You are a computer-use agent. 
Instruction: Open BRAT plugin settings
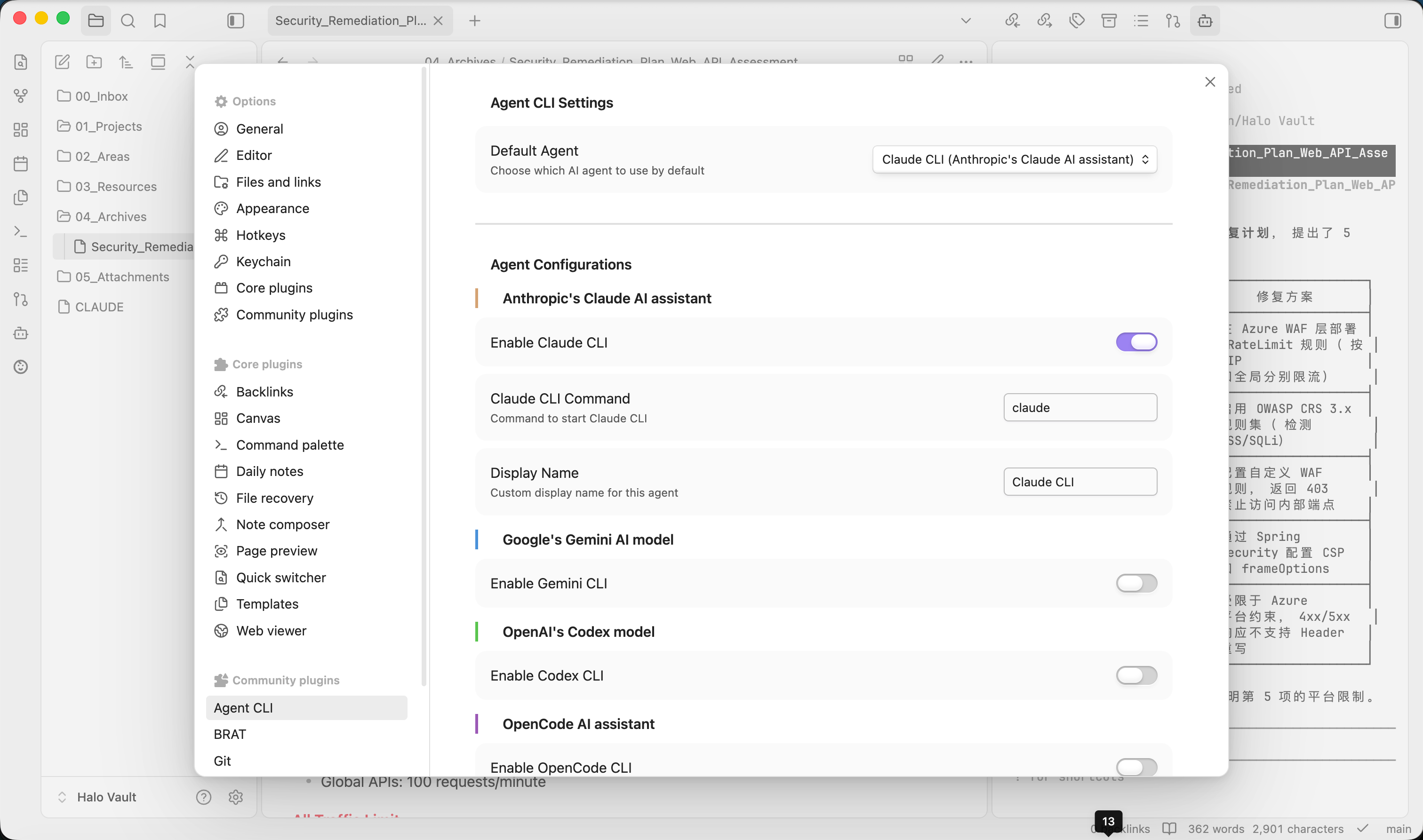(230, 734)
